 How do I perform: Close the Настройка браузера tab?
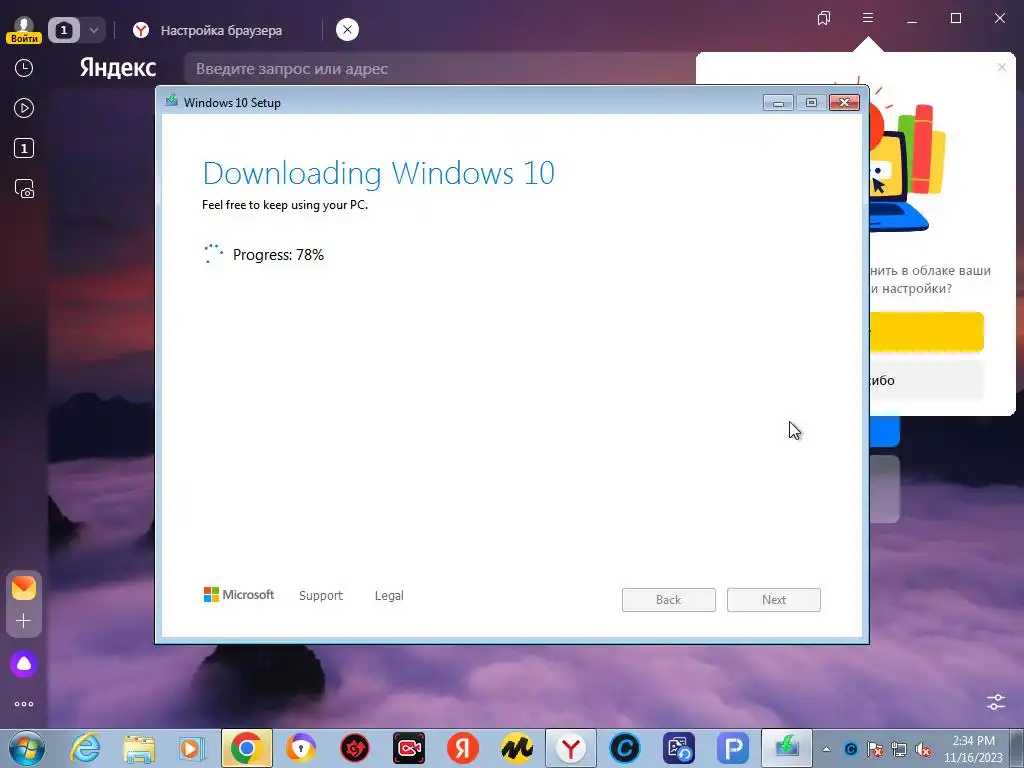[x=347, y=29]
